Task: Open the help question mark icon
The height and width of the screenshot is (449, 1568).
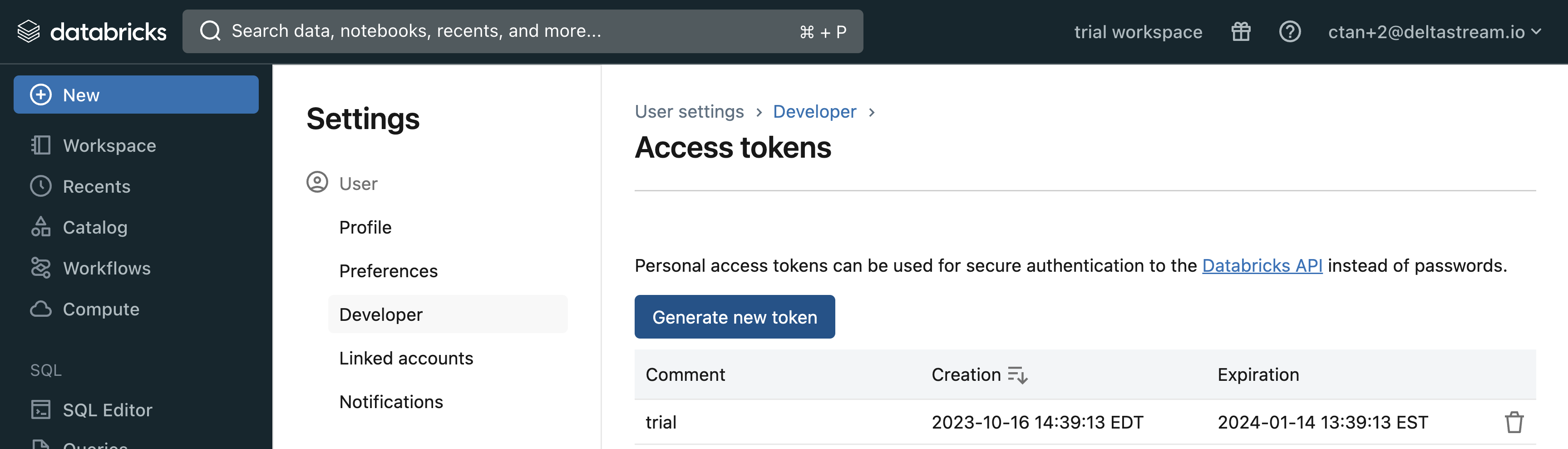Action: [x=1289, y=32]
